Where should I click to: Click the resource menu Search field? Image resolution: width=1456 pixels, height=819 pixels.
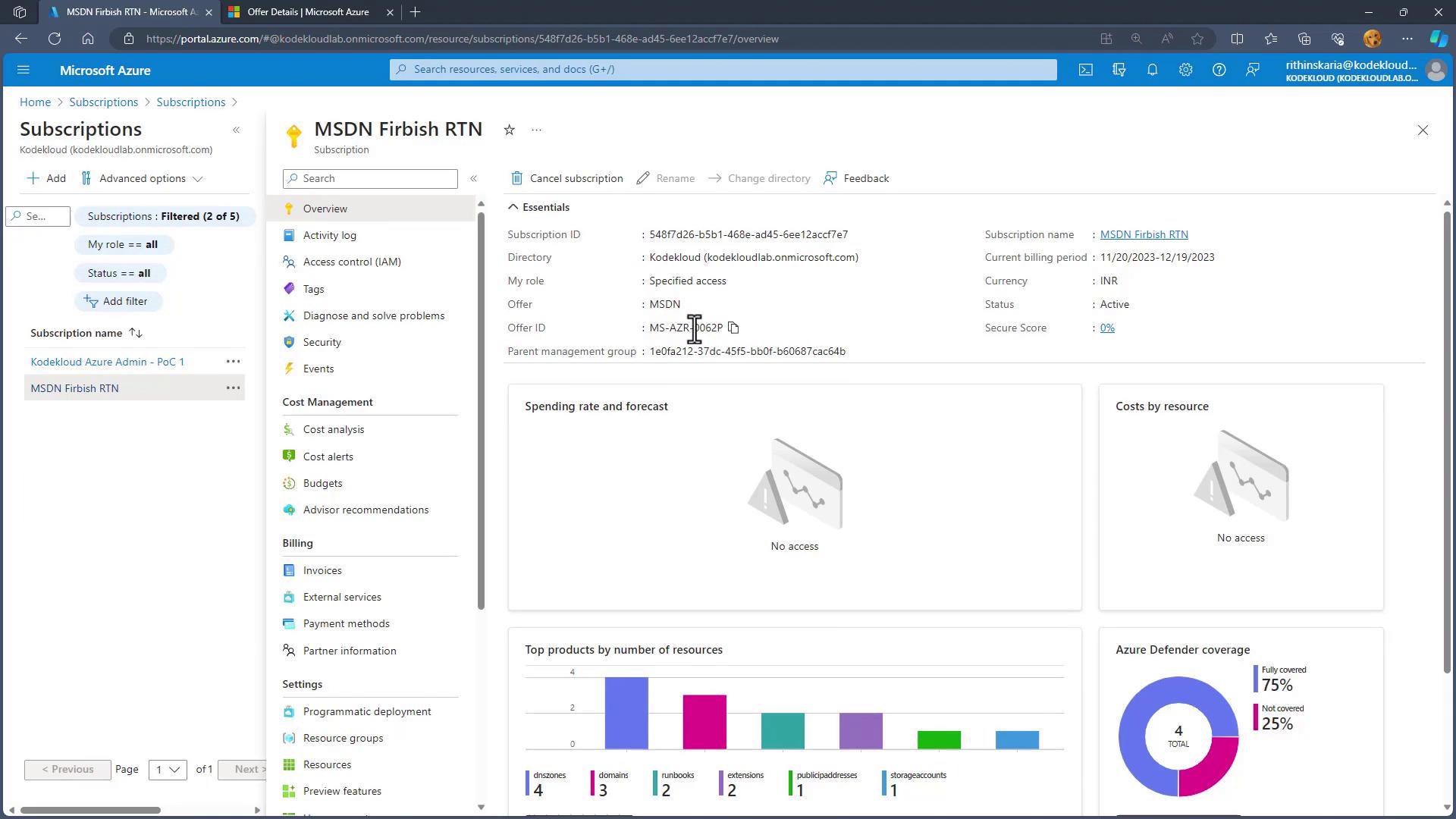pyautogui.click(x=371, y=178)
